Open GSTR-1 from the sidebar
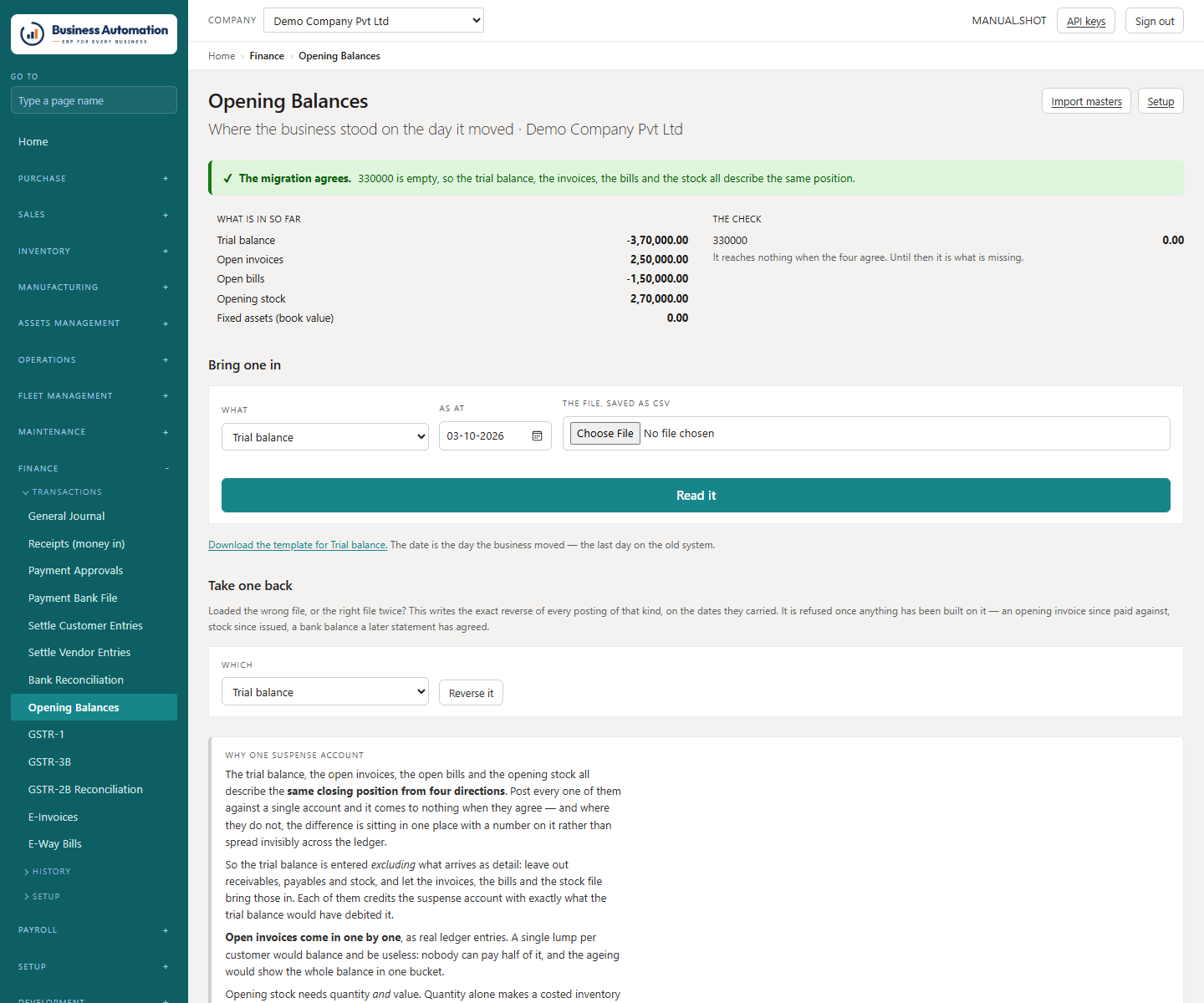Screen dimensions: 1204x1003 click(94, 735)
